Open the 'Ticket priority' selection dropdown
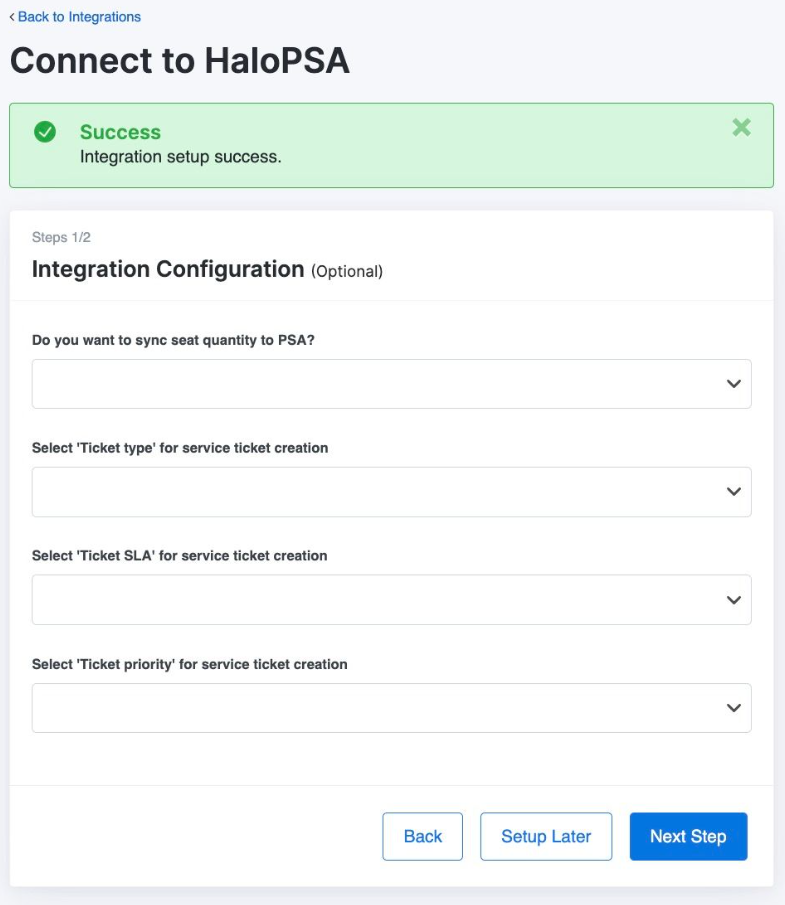Image resolution: width=785 pixels, height=905 pixels. (391, 708)
